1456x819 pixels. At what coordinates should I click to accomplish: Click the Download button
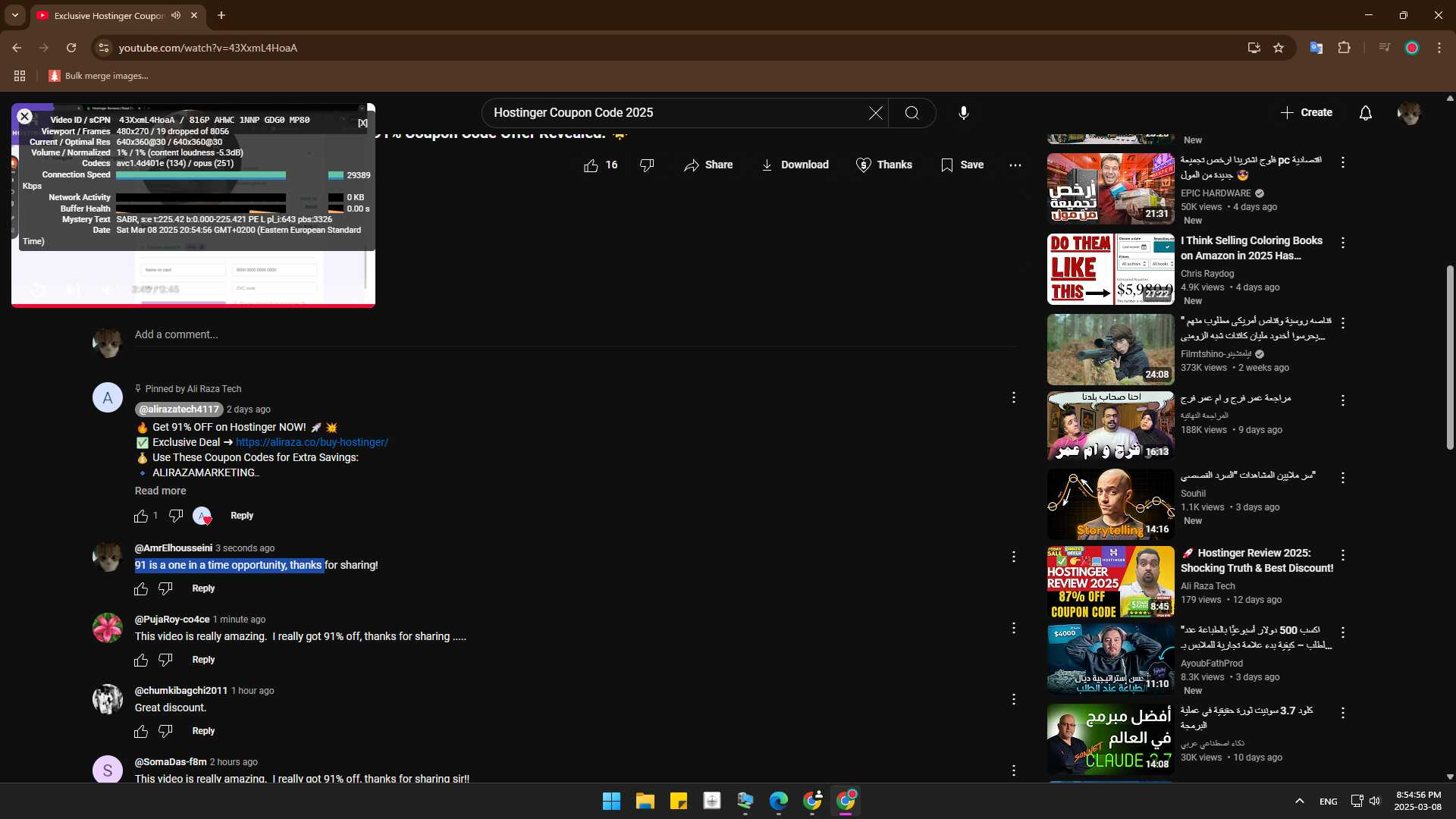[795, 165]
